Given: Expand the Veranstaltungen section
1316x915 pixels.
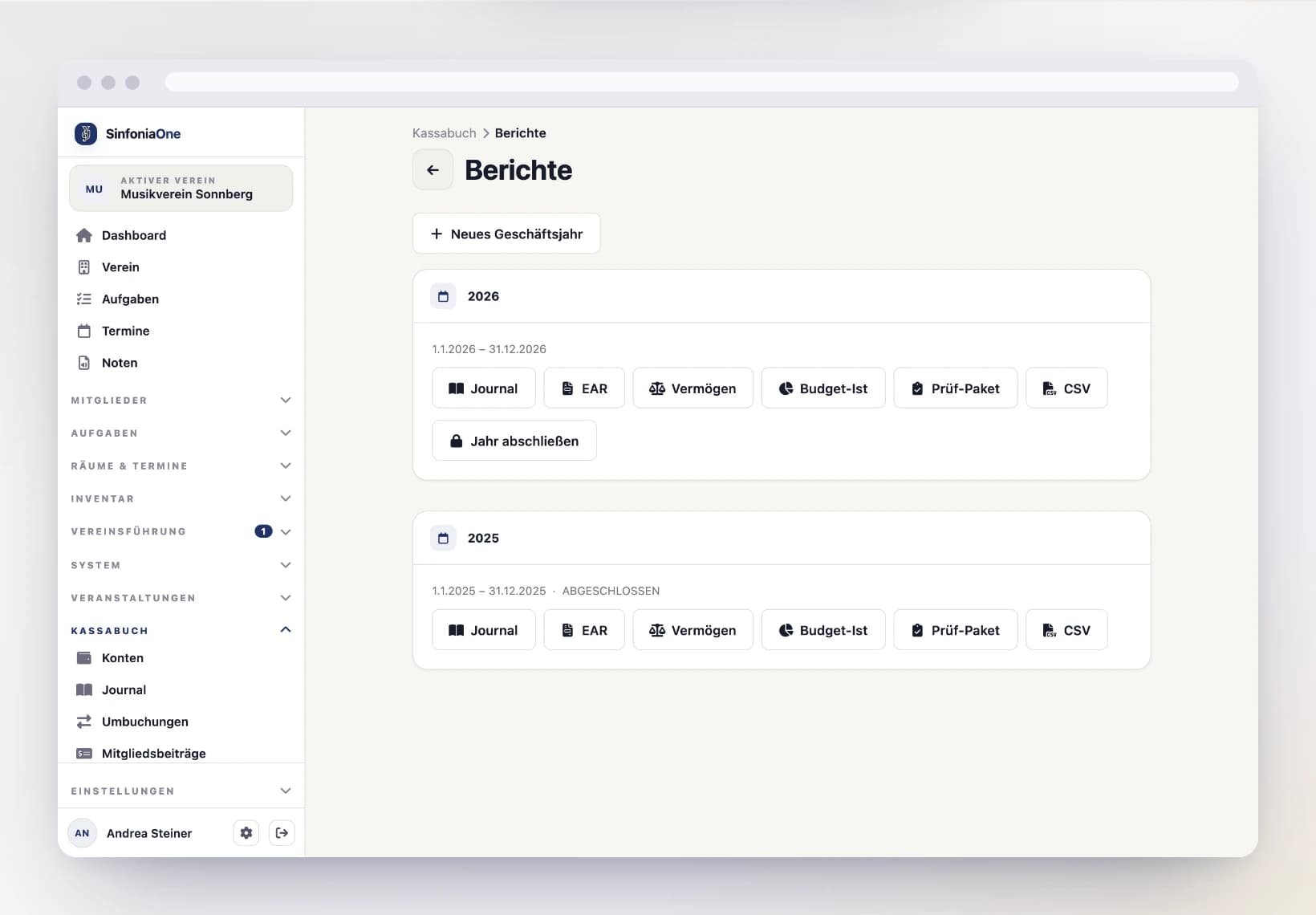Looking at the screenshot, I should tap(181, 598).
